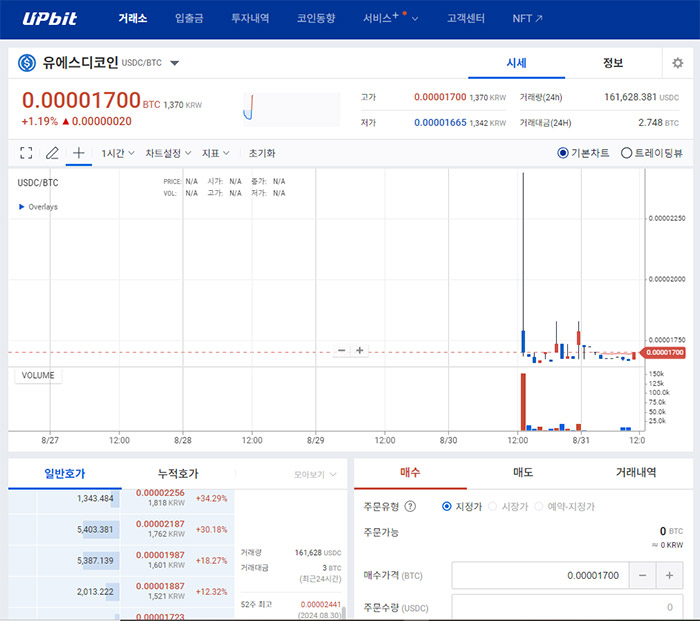Click 주문수량 USDC input field
The width and height of the screenshot is (700, 621).
(x=567, y=607)
